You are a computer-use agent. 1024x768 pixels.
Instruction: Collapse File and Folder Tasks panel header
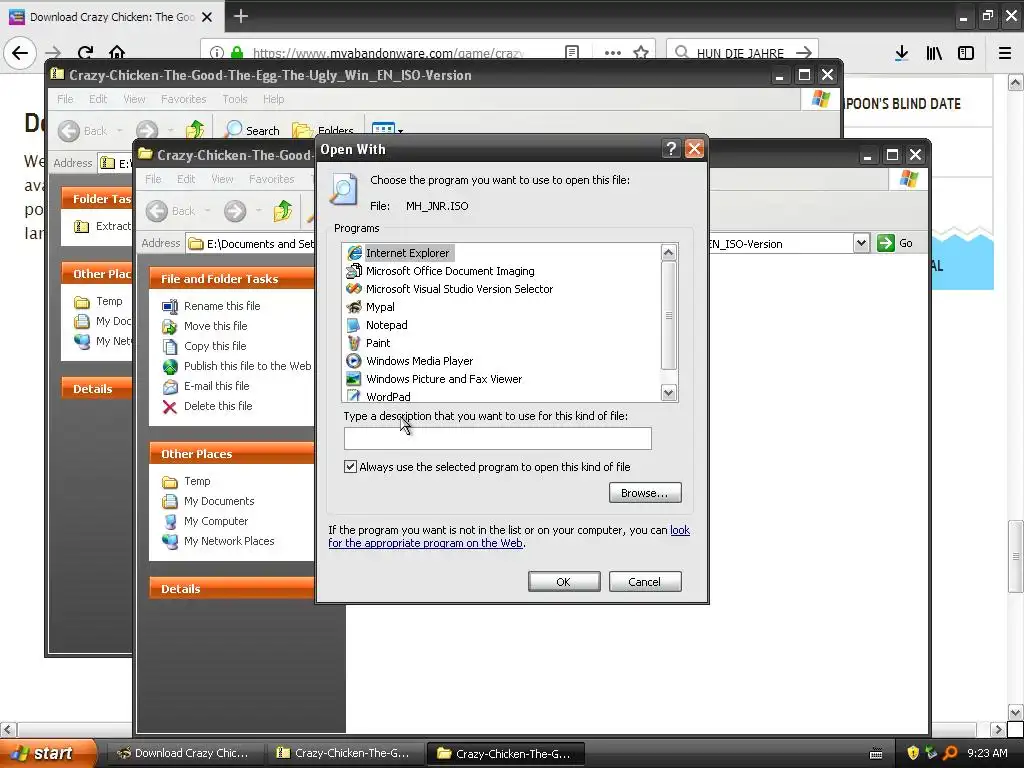click(232, 278)
